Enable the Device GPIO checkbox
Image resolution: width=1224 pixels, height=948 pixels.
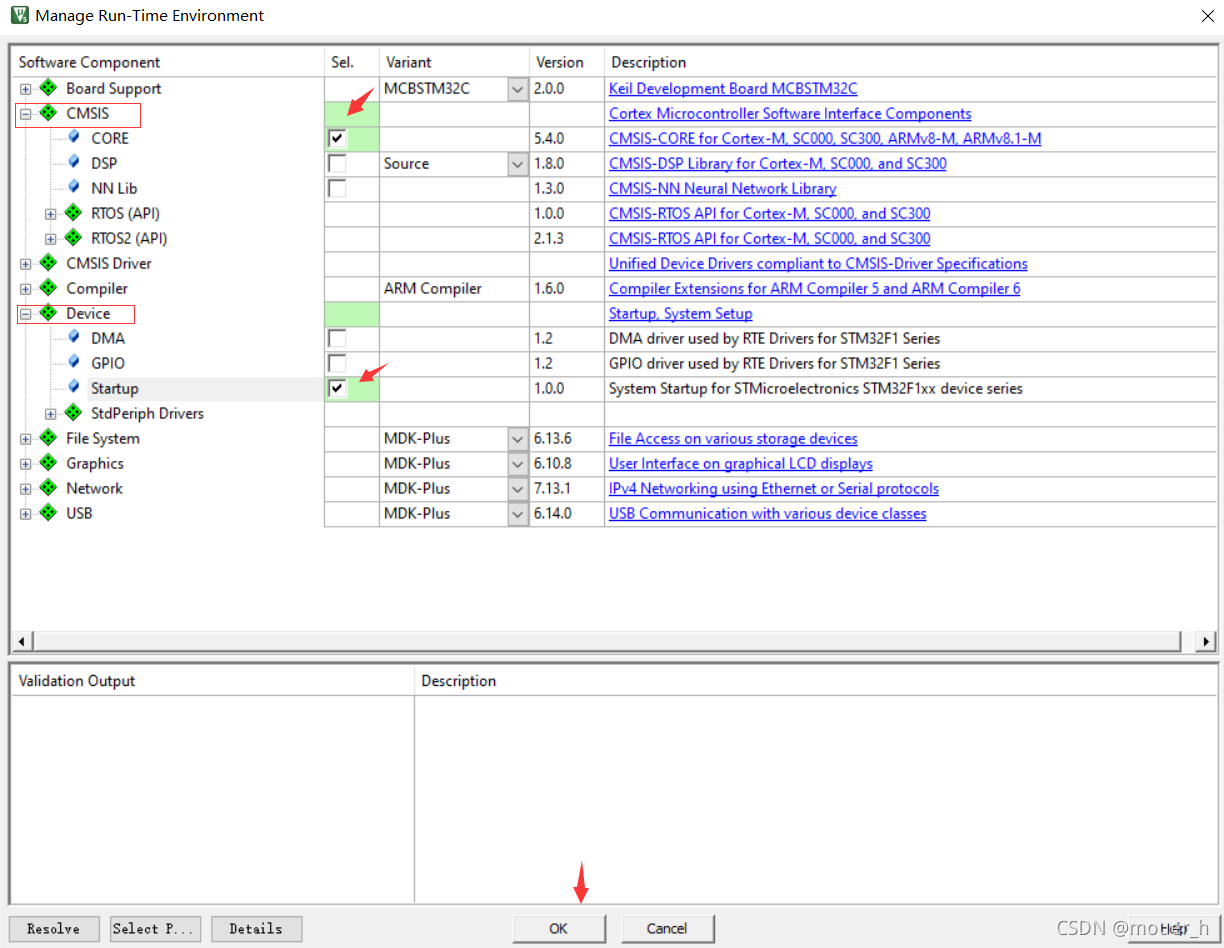pyautogui.click(x=337, y=363)
